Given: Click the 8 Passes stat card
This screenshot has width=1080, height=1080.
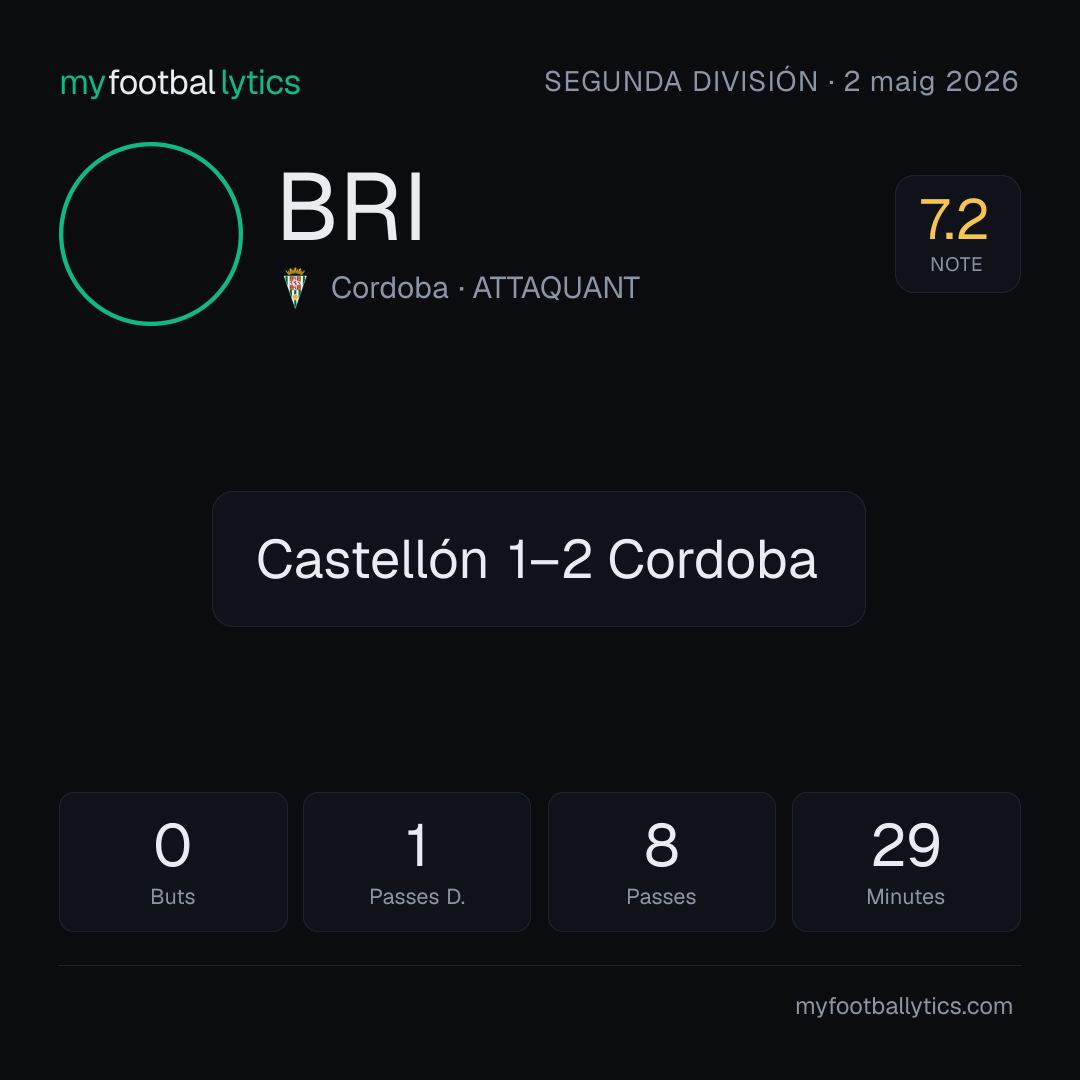Looking at the screenshot, I should pyautogui.click(x=661, y=862).
